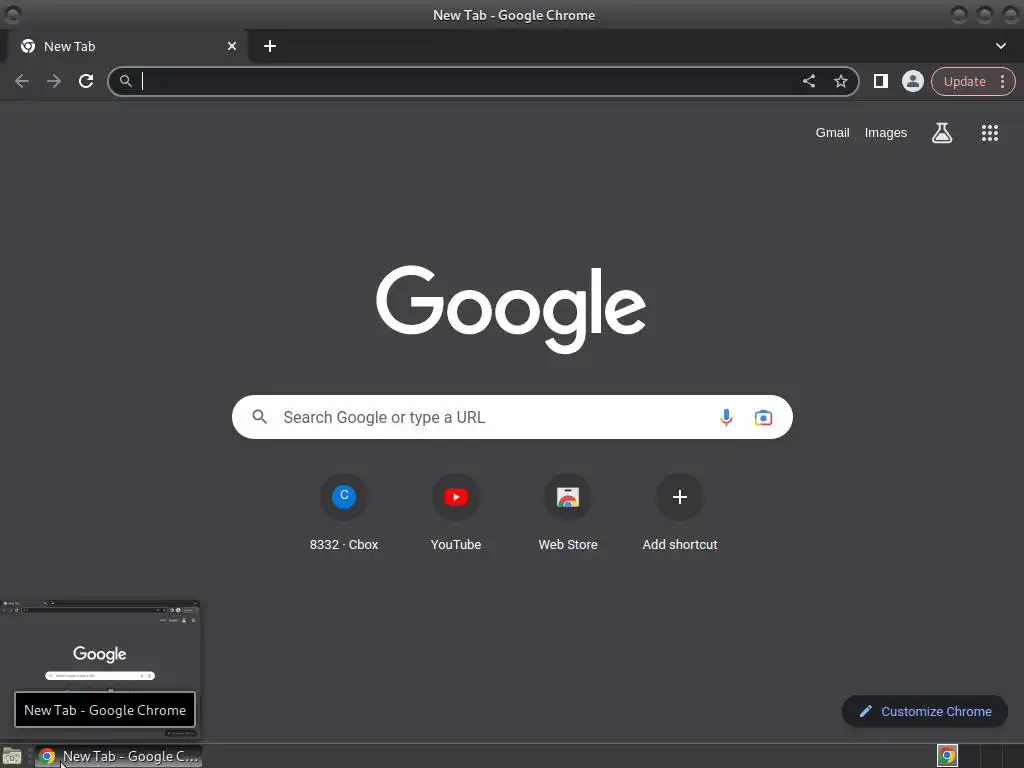Focus the address bar field
This screenshot has height=768, width=1024.
point(483,81)
